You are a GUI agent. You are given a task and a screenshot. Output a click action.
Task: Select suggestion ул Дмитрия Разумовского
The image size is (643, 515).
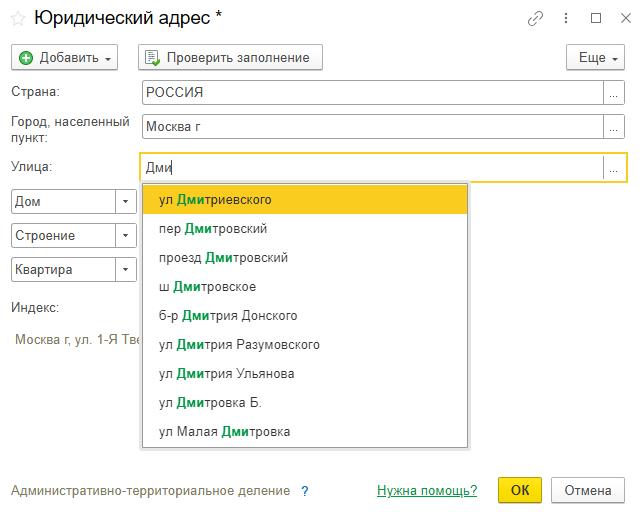[x=305, y=345]
